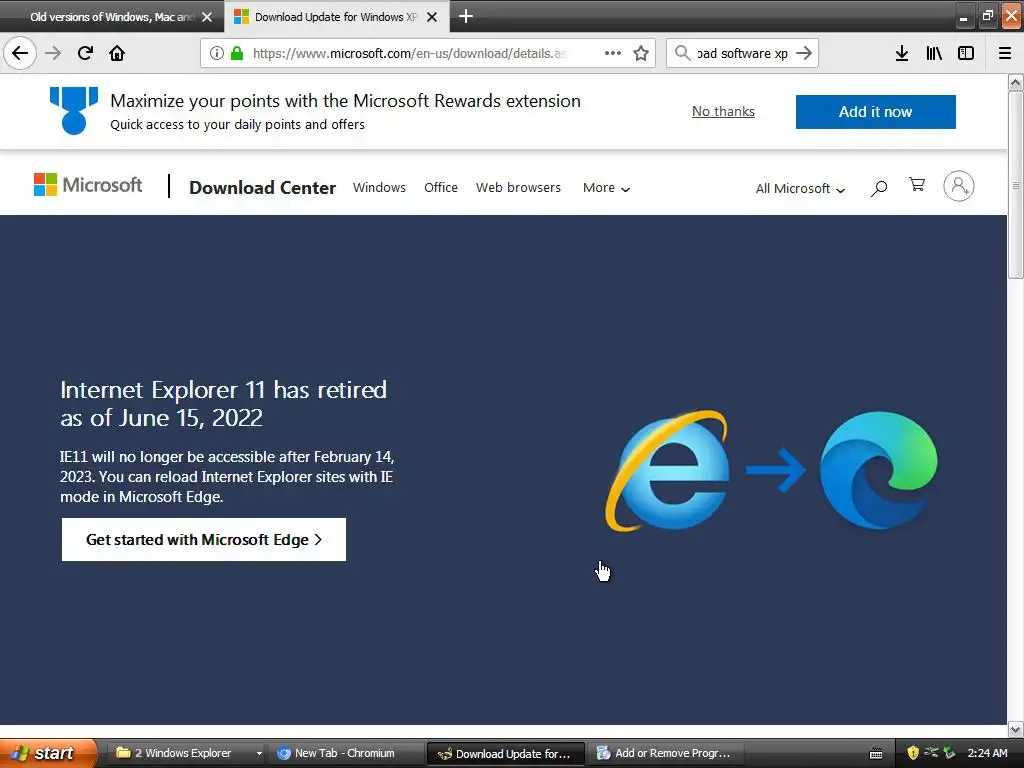Click the page scrollbar down arrow

pos(1015,729)
